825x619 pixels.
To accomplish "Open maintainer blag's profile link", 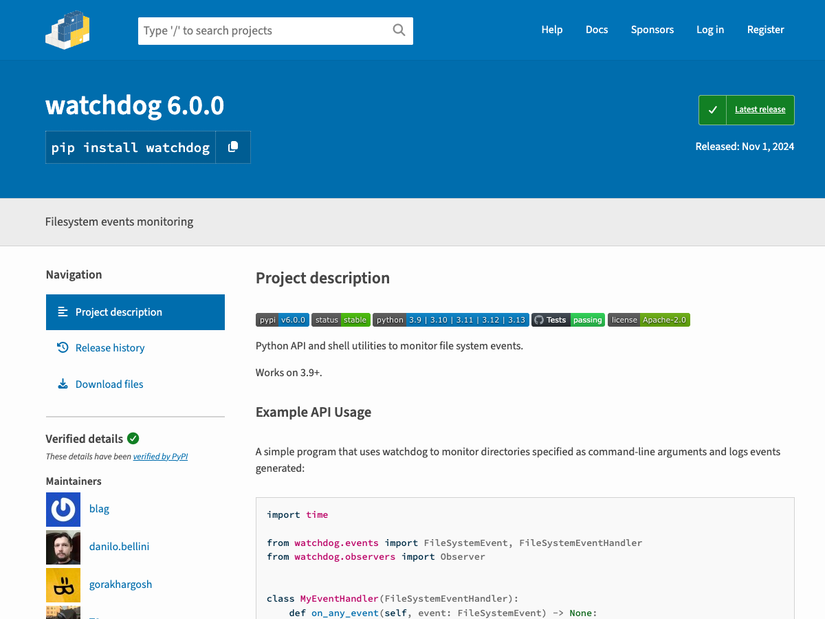I will click(x=99, y=508).
